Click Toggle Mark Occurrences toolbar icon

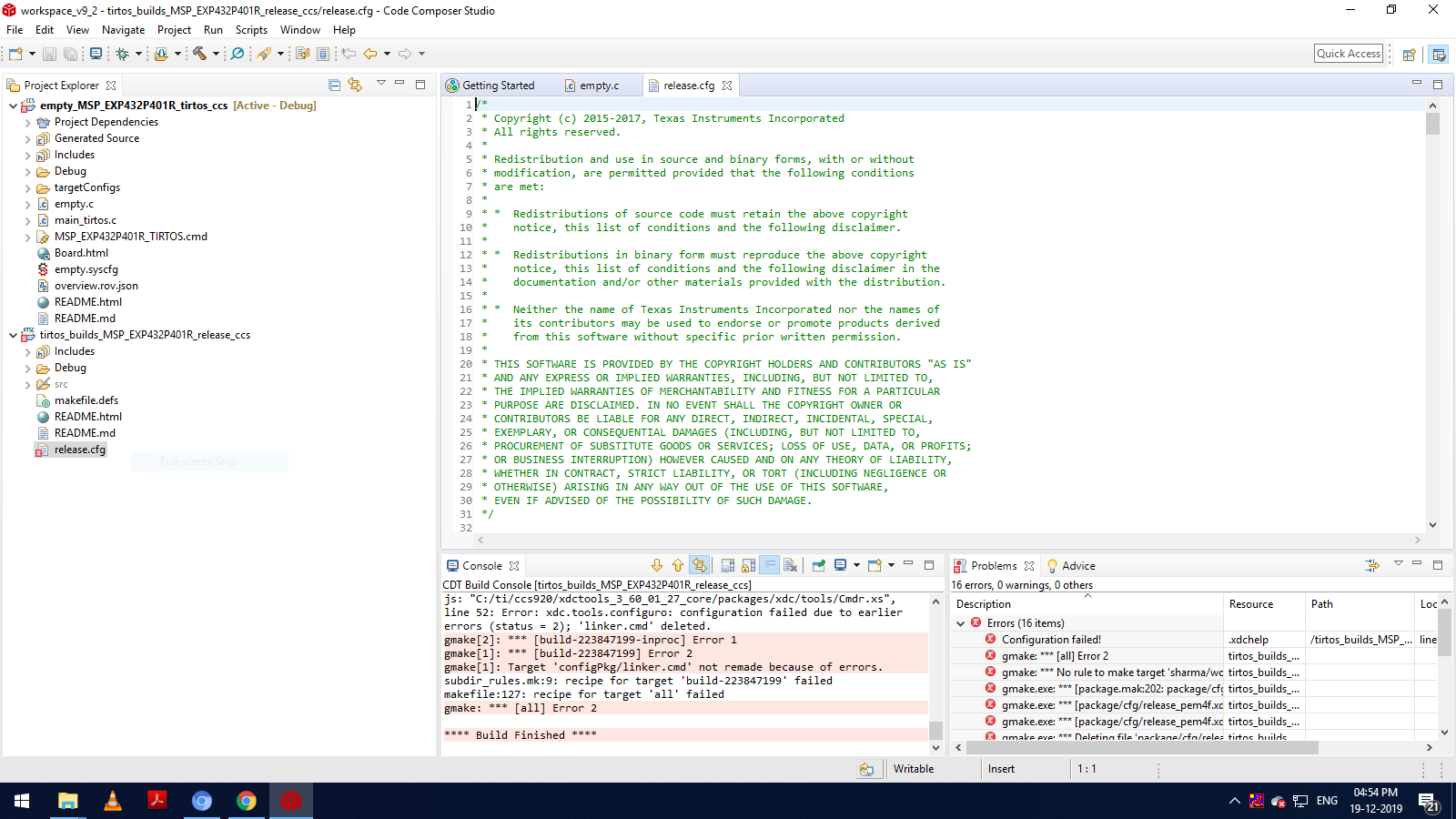pyautogui.click(x=302, y=54)
